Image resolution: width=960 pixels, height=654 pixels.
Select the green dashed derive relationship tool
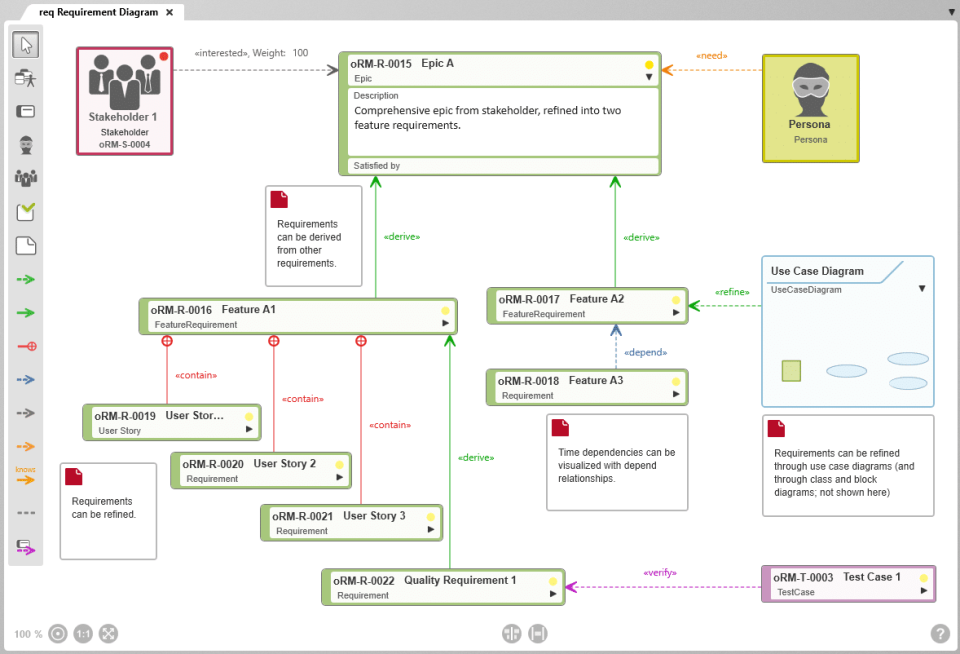pos(25,279)
